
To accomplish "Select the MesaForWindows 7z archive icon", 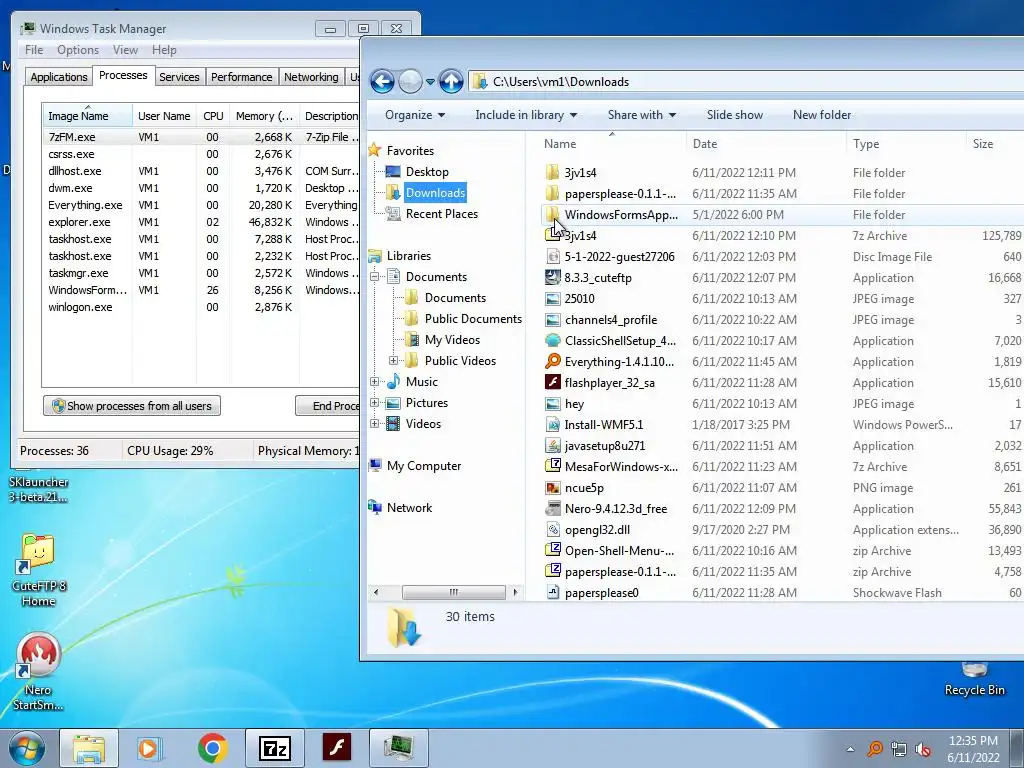I will point(552,466).
